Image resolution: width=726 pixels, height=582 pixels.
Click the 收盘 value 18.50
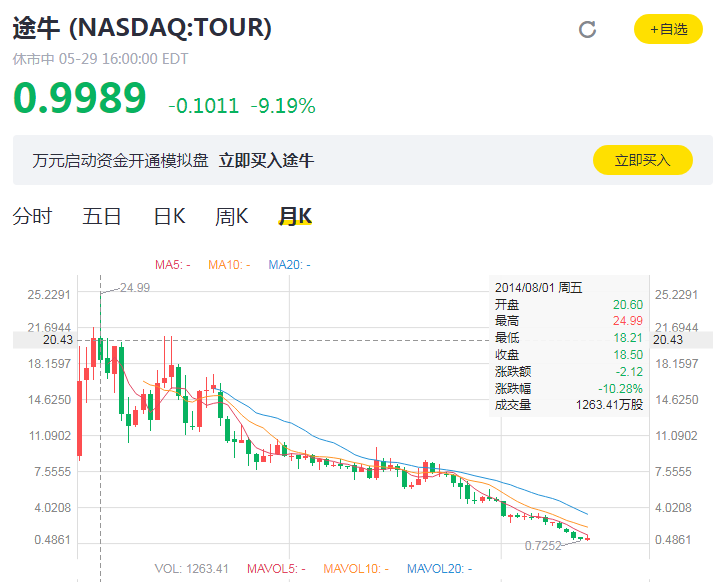coord(628,355)
